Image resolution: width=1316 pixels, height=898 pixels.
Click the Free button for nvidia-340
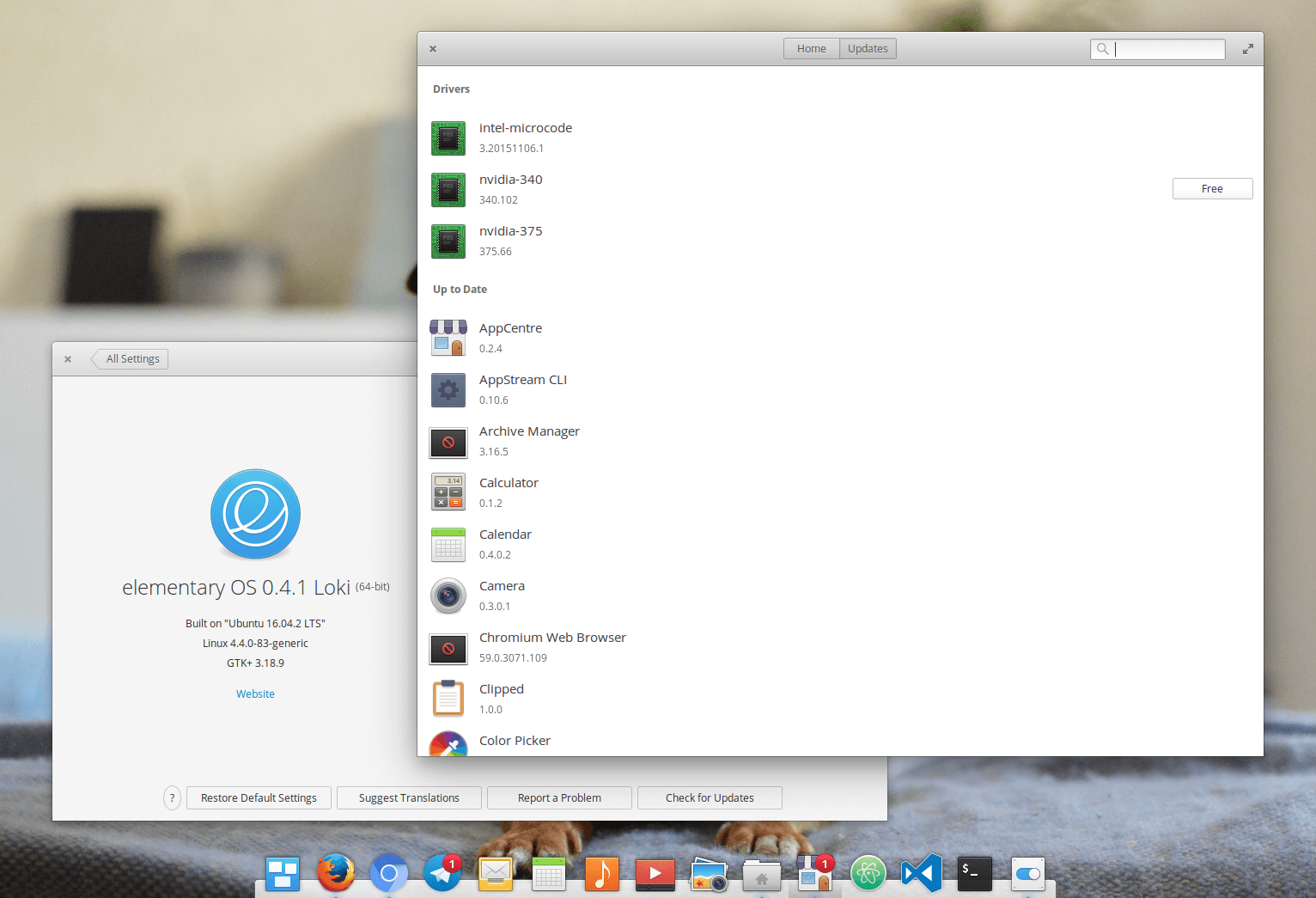pyautogui.click(x=1212, y=189)
